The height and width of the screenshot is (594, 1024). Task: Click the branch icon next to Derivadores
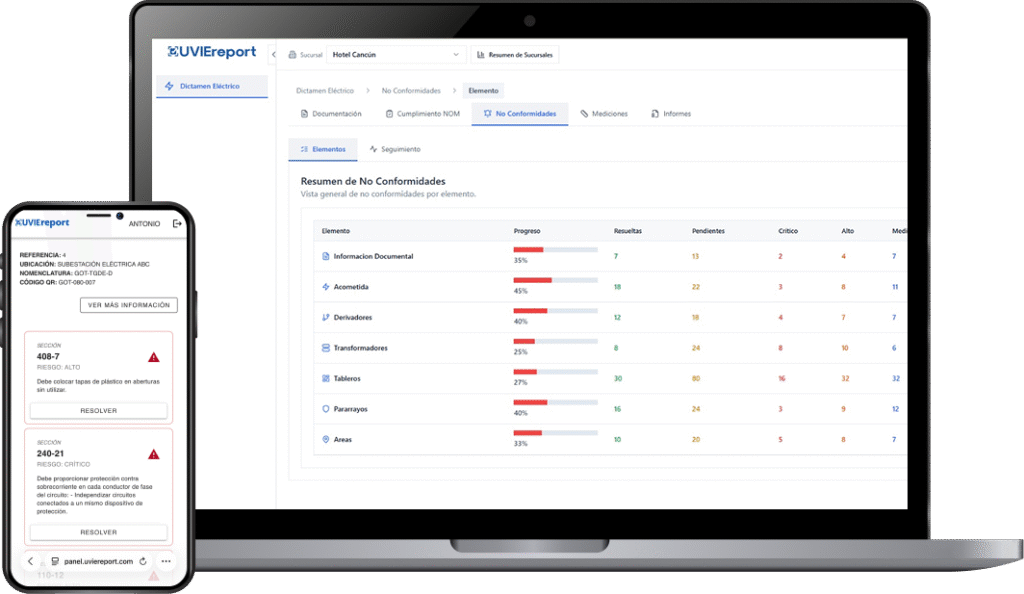325,318
